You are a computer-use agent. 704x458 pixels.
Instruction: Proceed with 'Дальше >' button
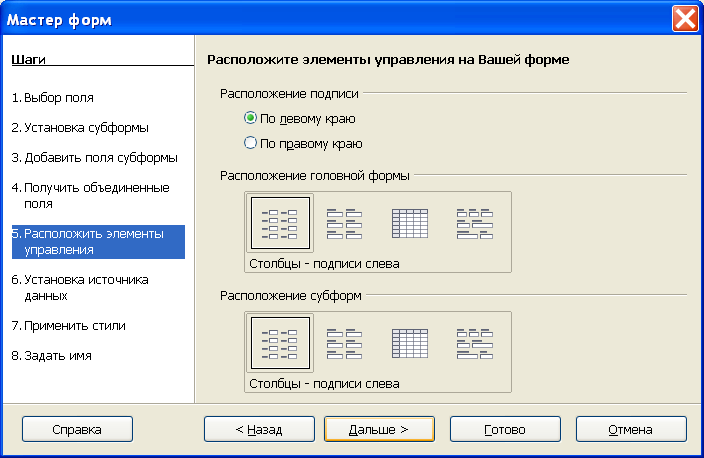tap(379, 429)
